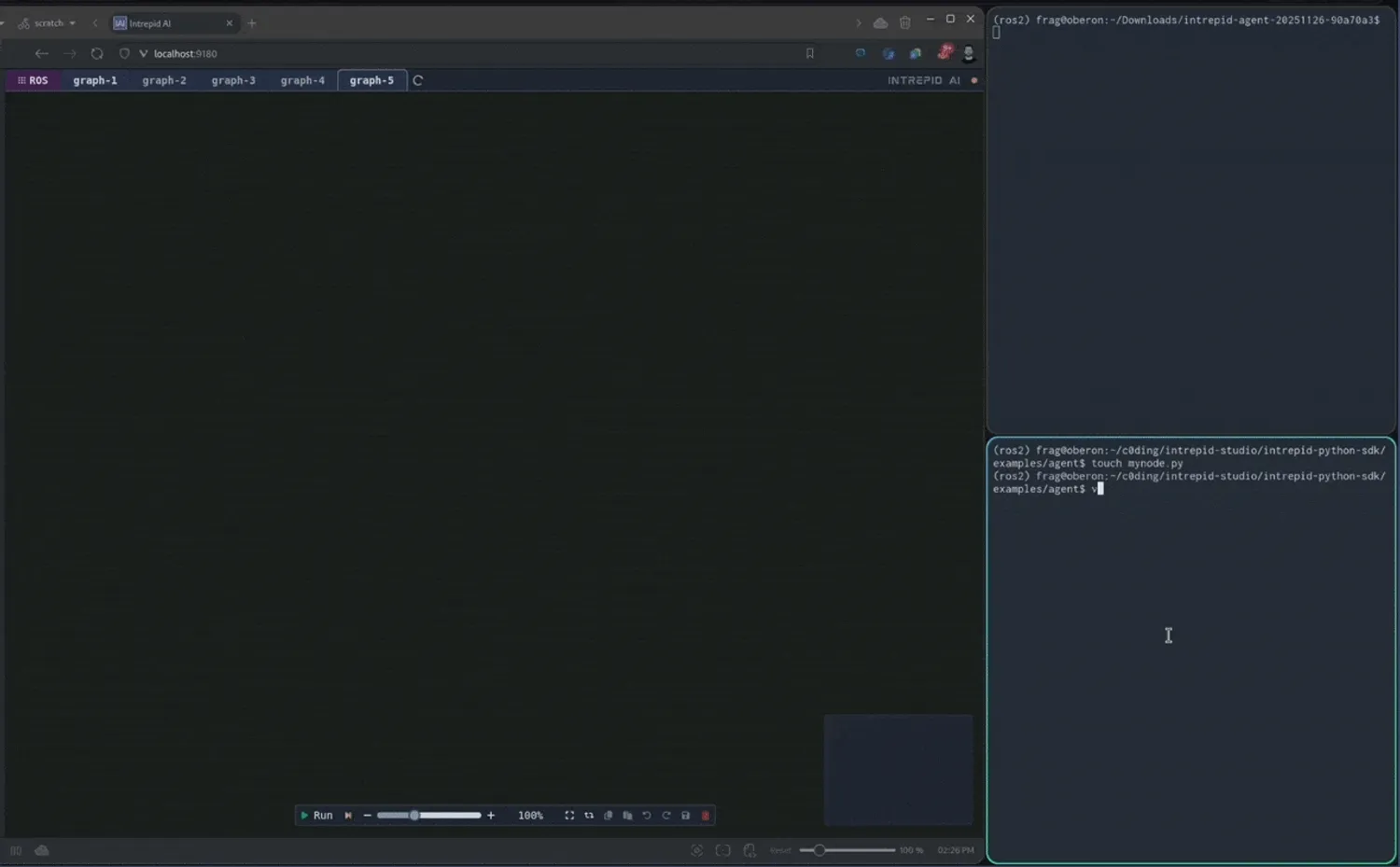Click the plus zoom-in button
The height and width of the screenshot is (867, 1400).
[491, 816]
